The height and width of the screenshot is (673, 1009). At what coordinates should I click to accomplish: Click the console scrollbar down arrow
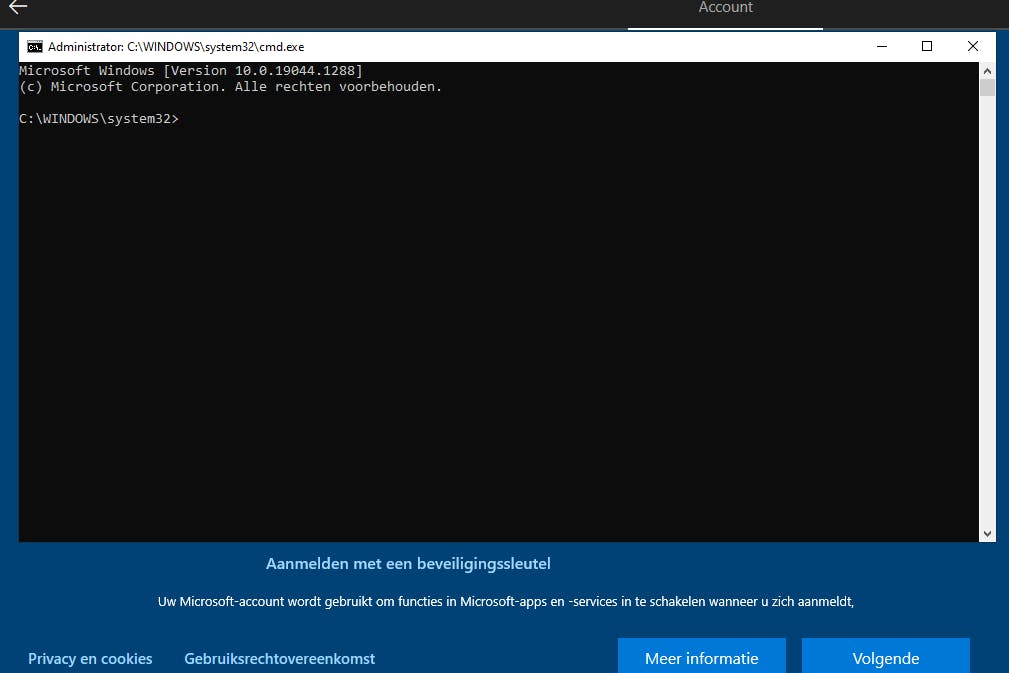coord(987,533)
